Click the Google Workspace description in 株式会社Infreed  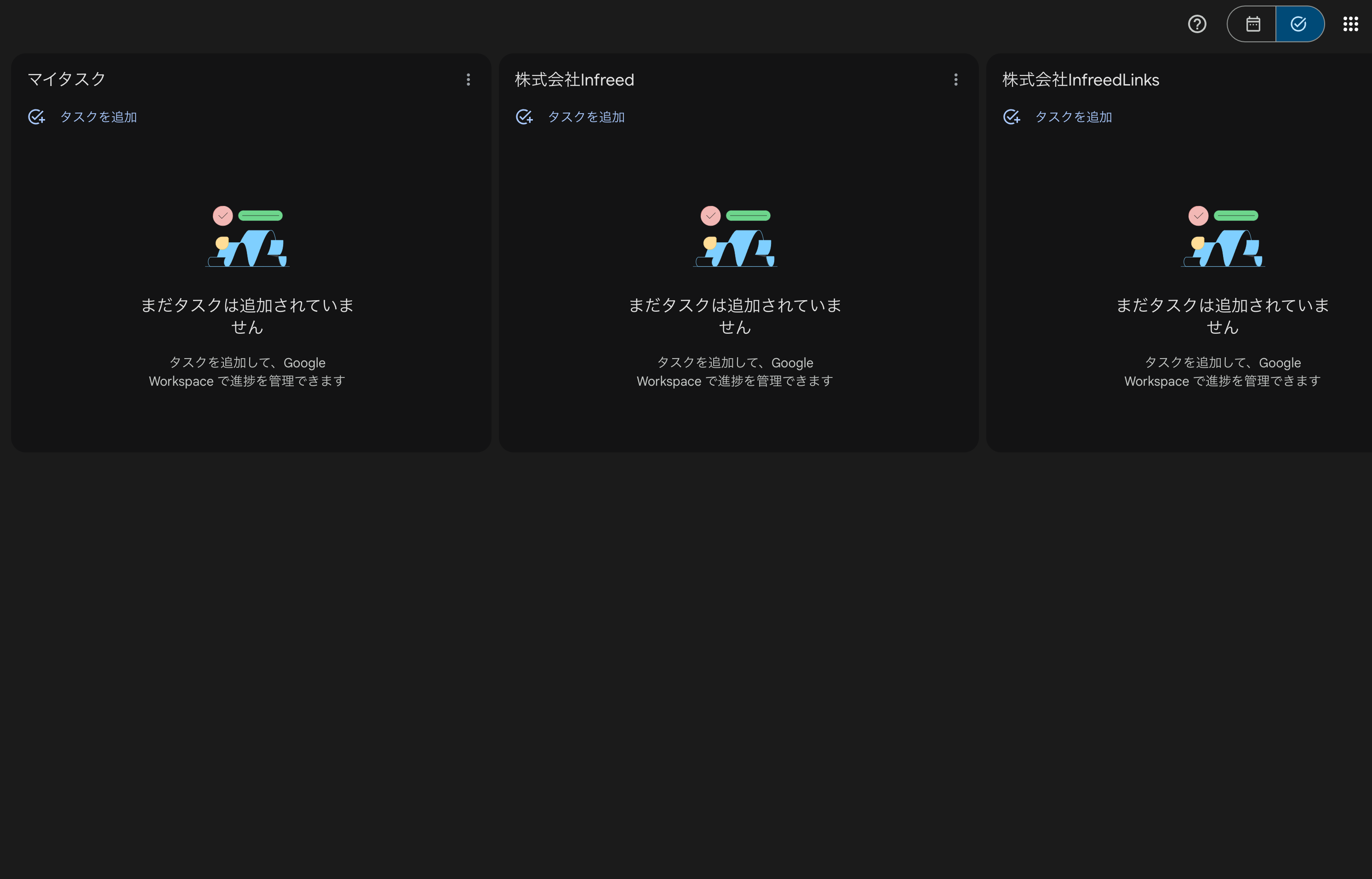coord(735,371)
